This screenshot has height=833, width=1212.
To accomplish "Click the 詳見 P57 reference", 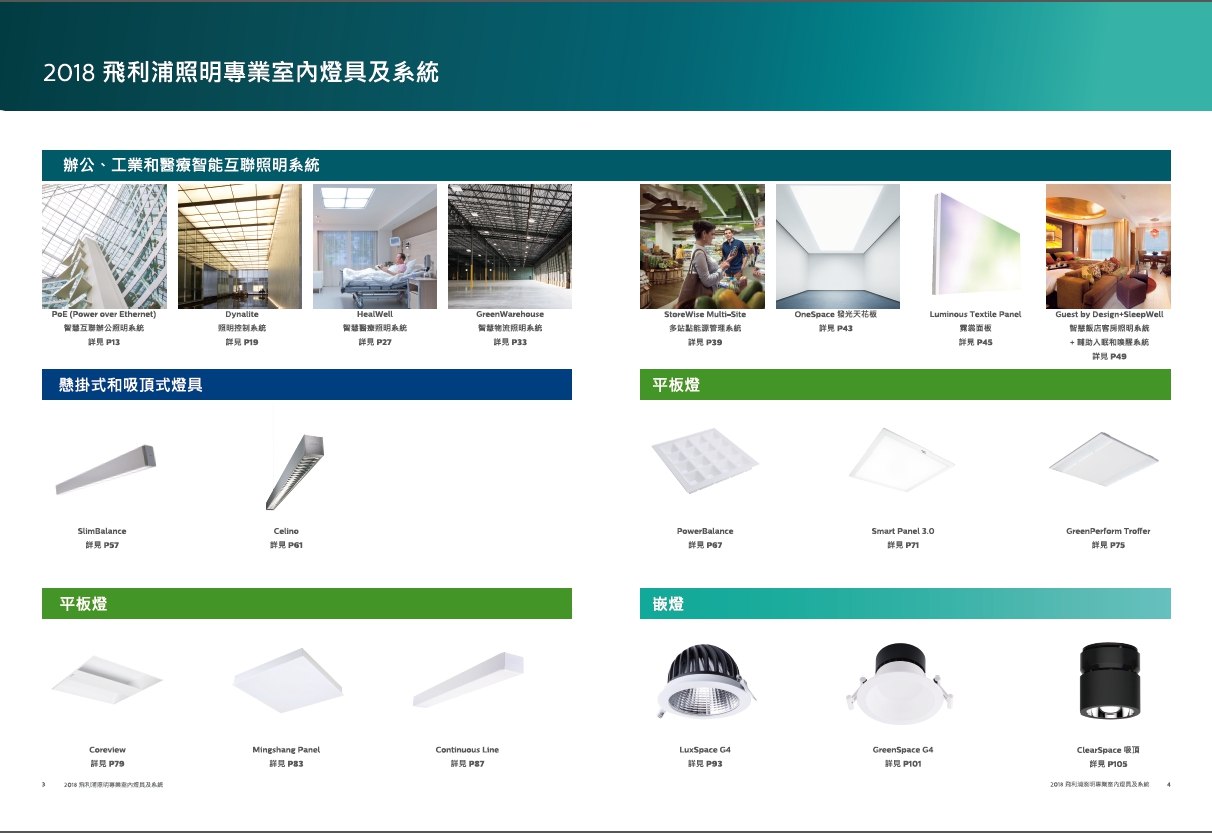I will click(102, 545).
